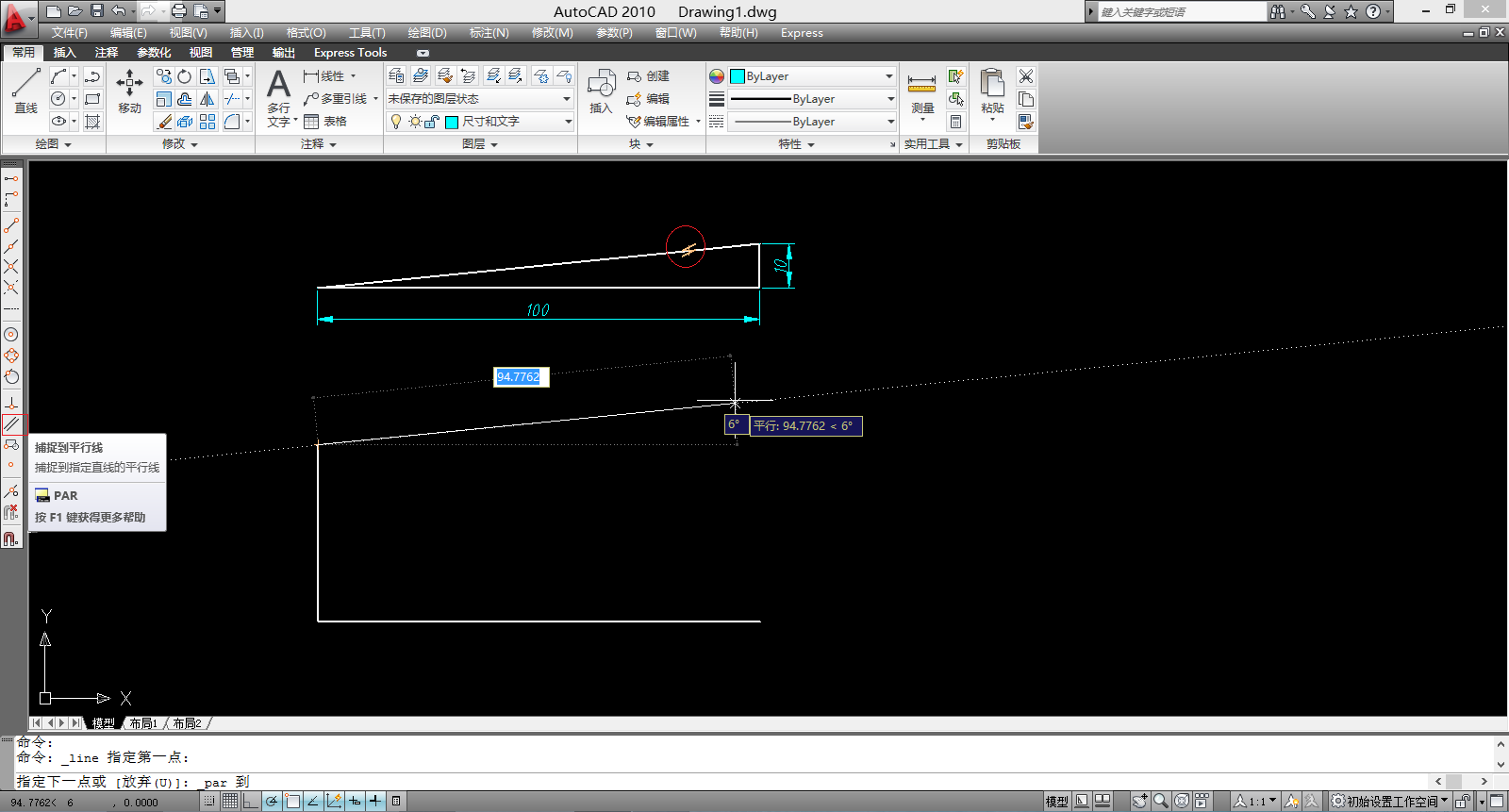
Task: Toggle Snap mode in status bar
Action: click(x=209, y=802)
